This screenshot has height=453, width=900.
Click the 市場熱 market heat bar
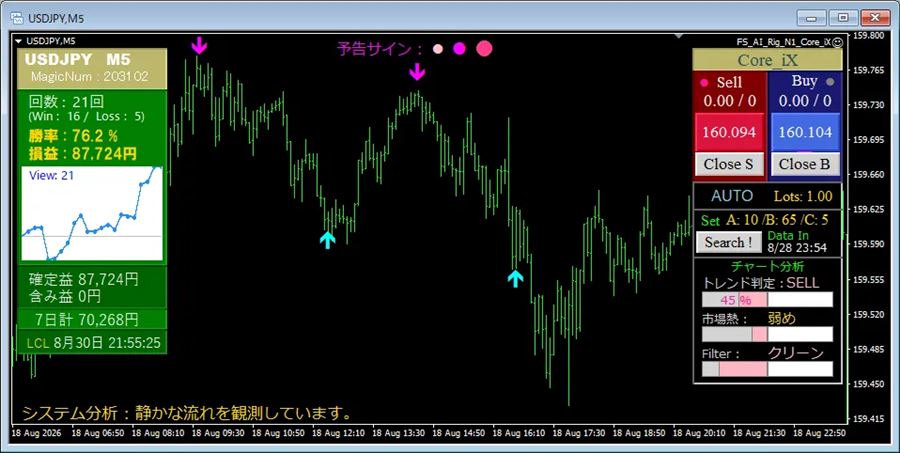pos(767,335)
